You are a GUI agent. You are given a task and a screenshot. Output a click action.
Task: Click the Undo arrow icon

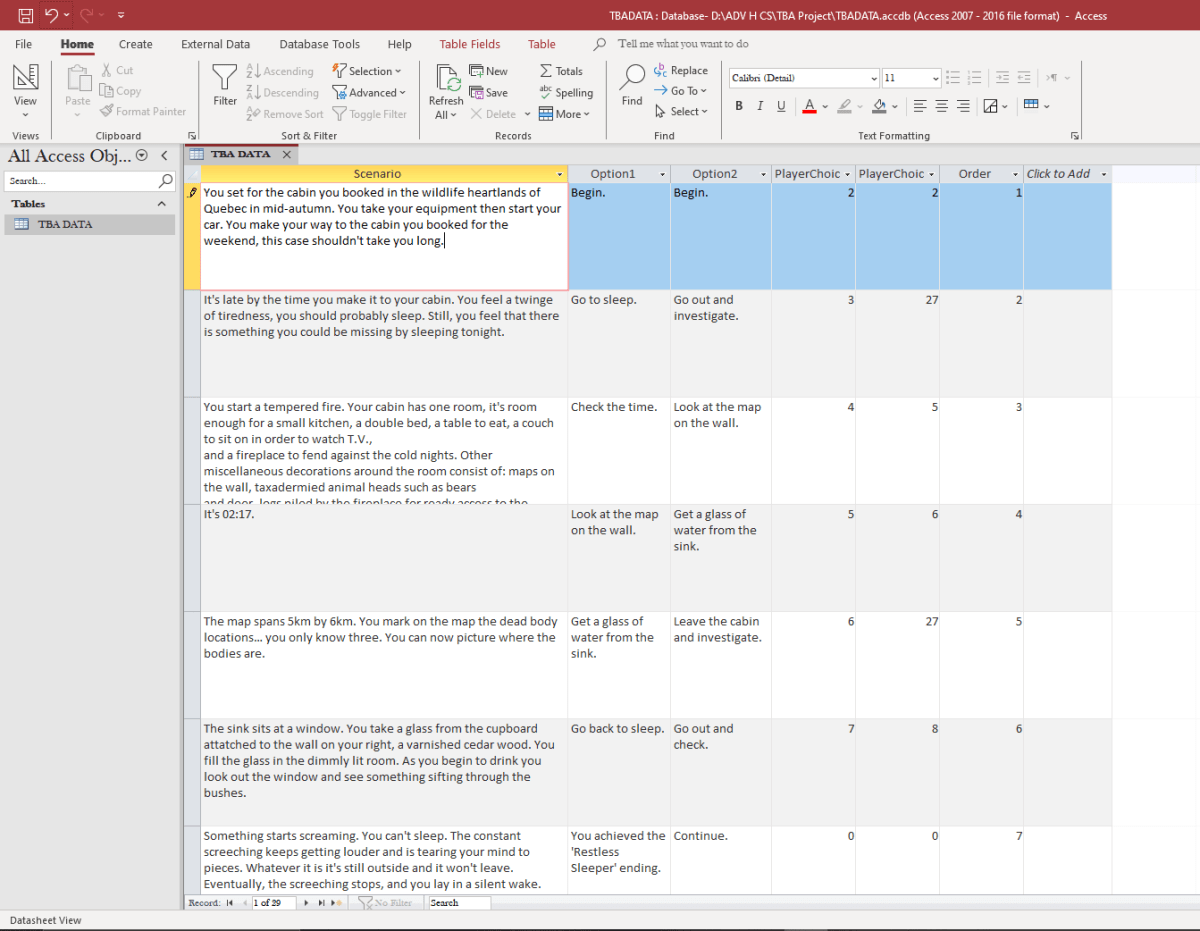(50, 15)
